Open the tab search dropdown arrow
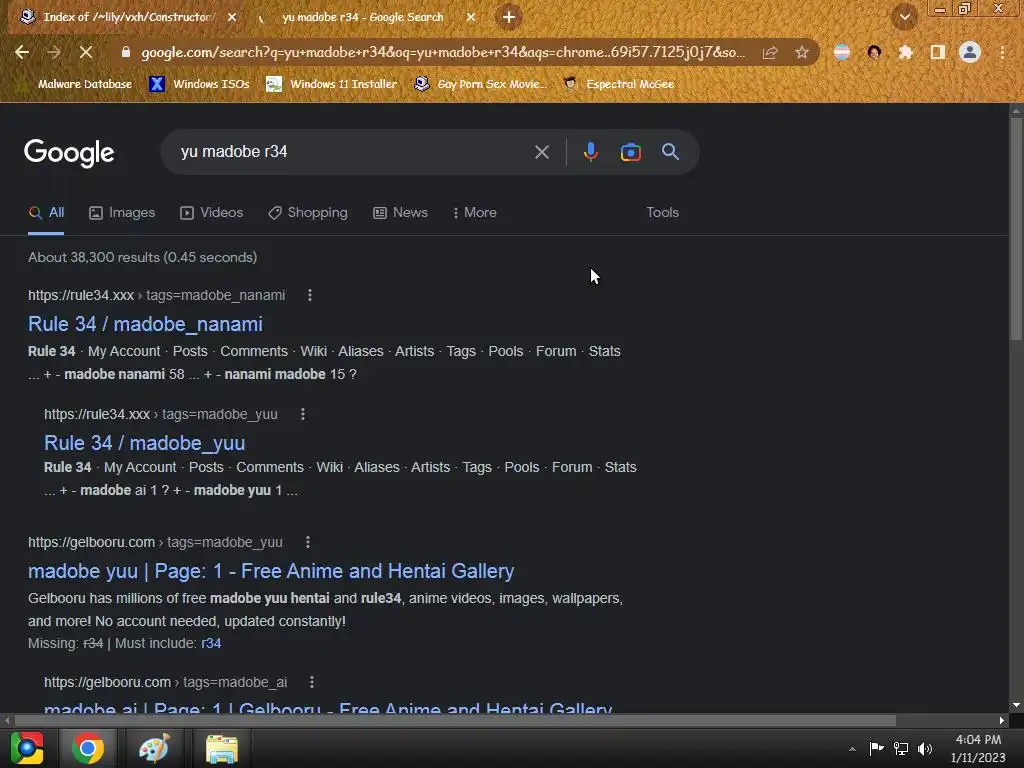 (904, 17)
